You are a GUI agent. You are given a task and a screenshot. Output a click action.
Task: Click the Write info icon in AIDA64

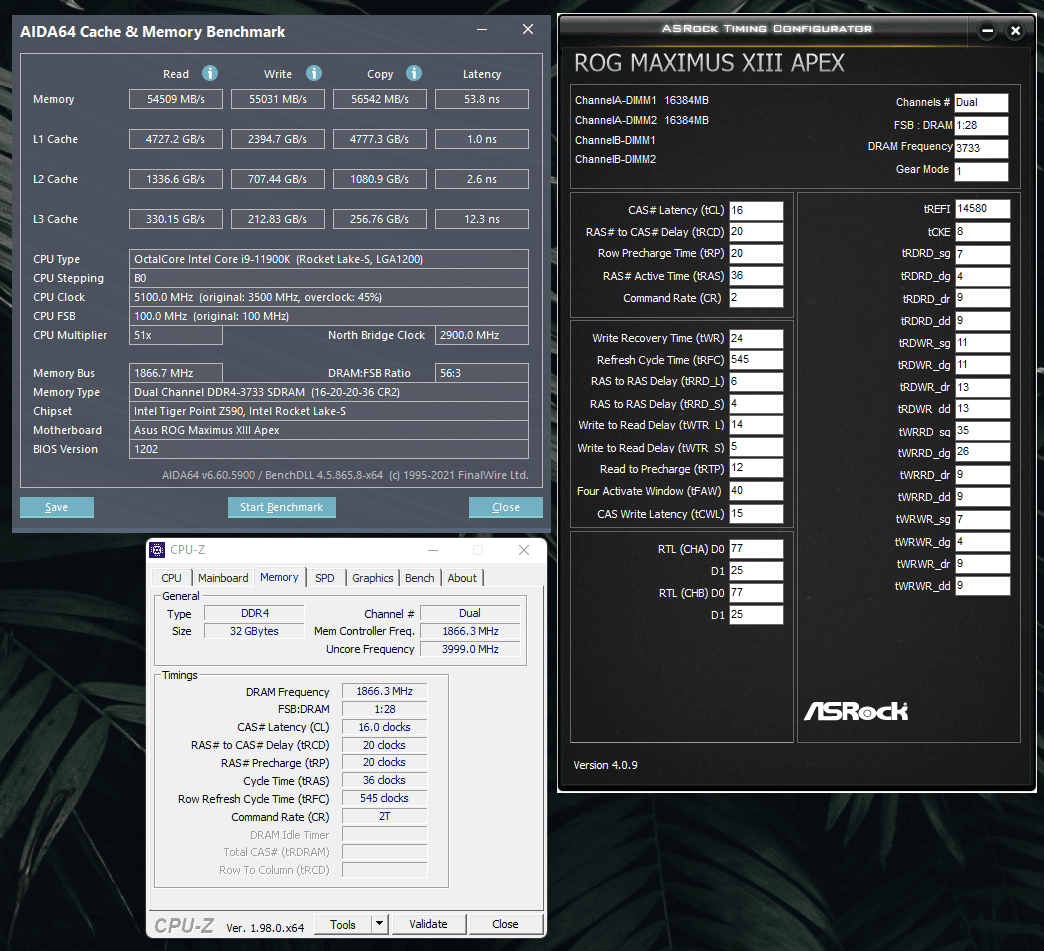pyautogui.click(x=314, y=73)
